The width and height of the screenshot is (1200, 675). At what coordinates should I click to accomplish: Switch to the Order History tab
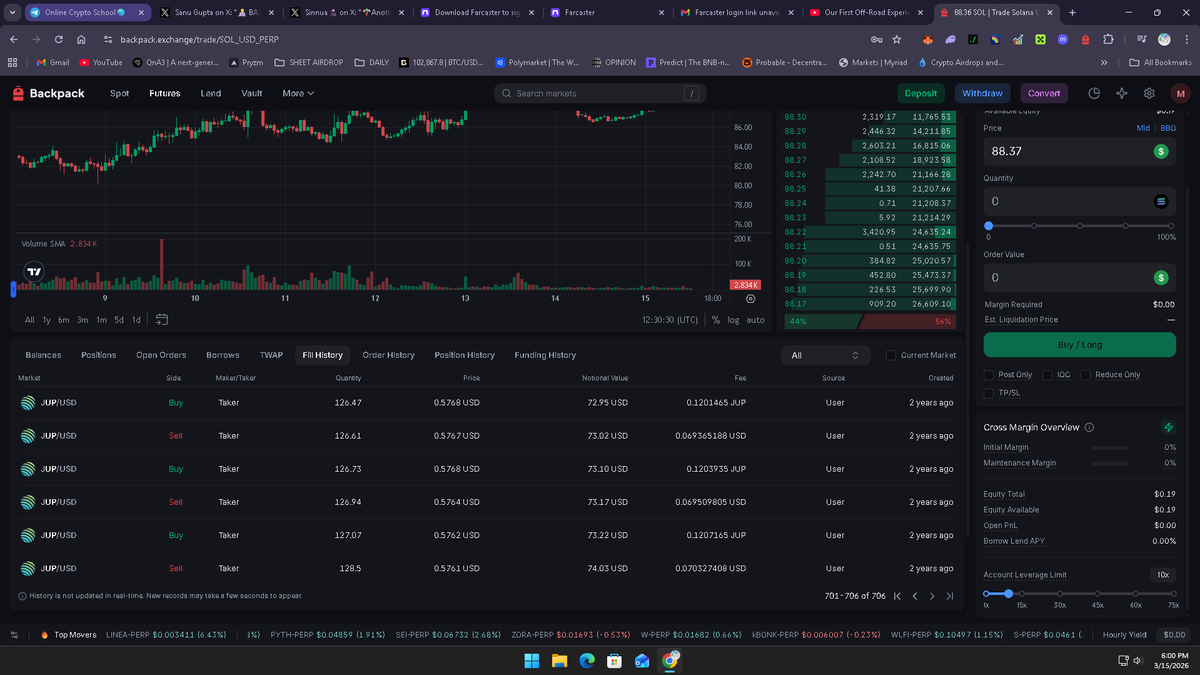[x=388, y=355]
